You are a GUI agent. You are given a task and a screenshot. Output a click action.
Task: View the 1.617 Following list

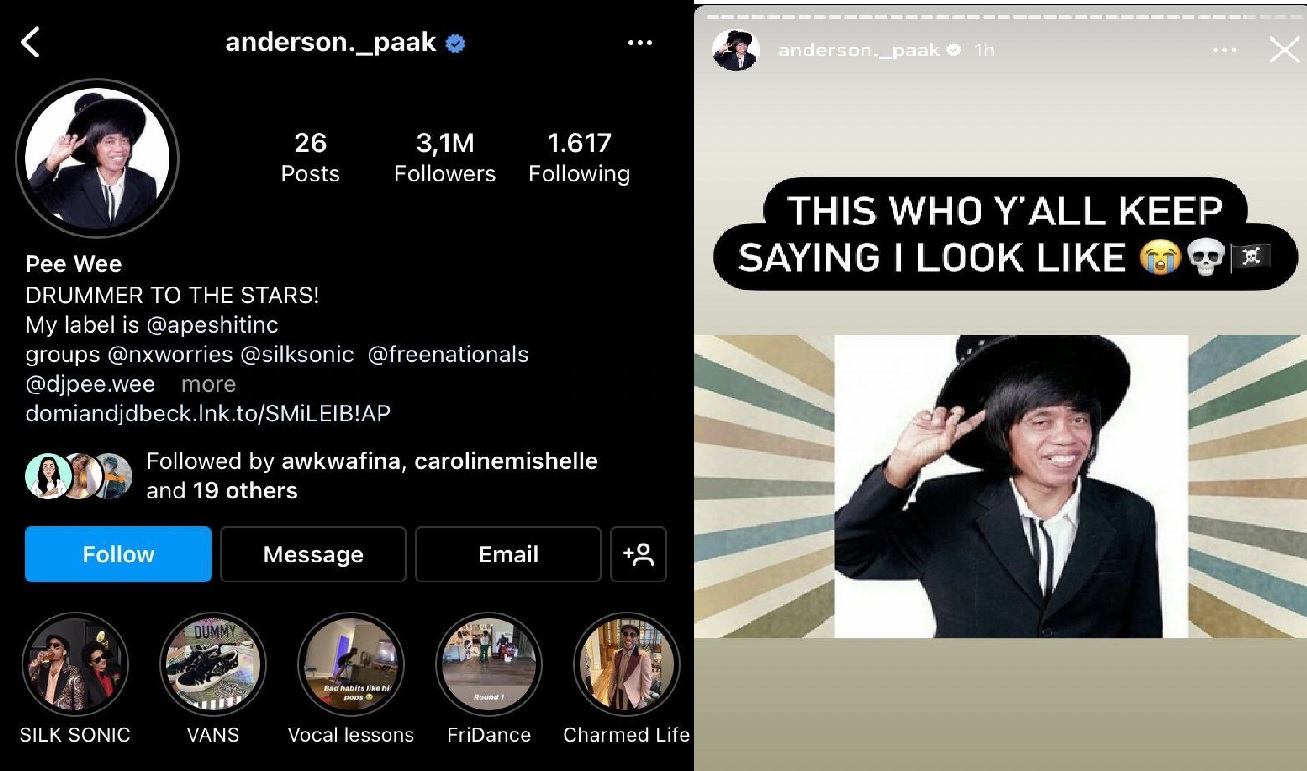coord(579,158)
